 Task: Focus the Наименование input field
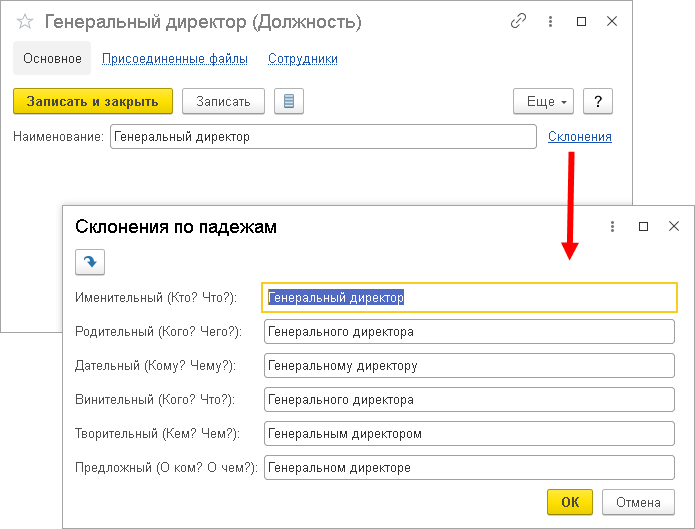[x=322, y=137]
